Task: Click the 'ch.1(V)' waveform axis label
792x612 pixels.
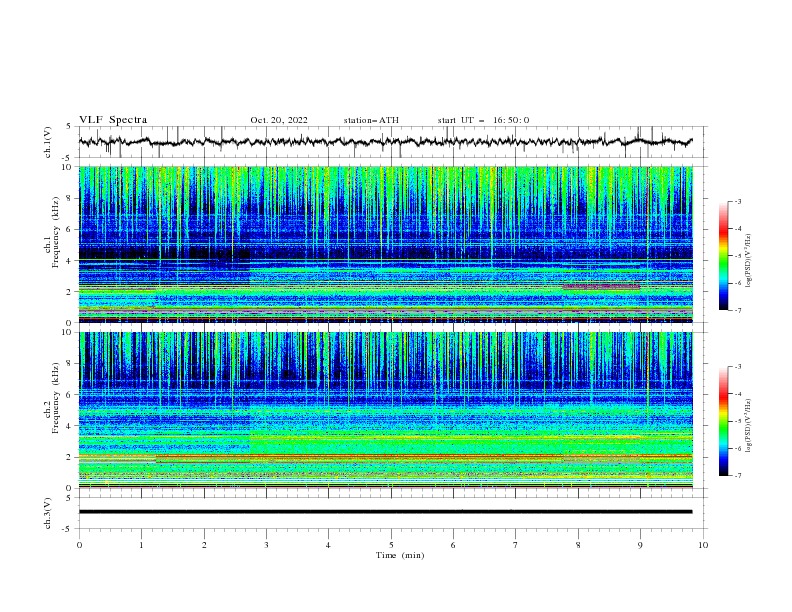Action: pos(48,142)
